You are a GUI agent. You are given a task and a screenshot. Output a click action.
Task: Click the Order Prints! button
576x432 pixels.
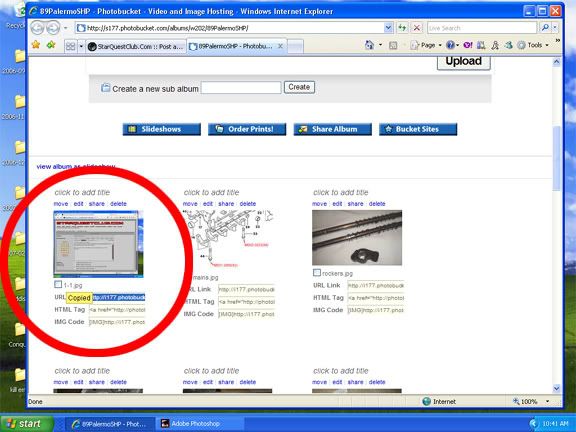(247, 129)
